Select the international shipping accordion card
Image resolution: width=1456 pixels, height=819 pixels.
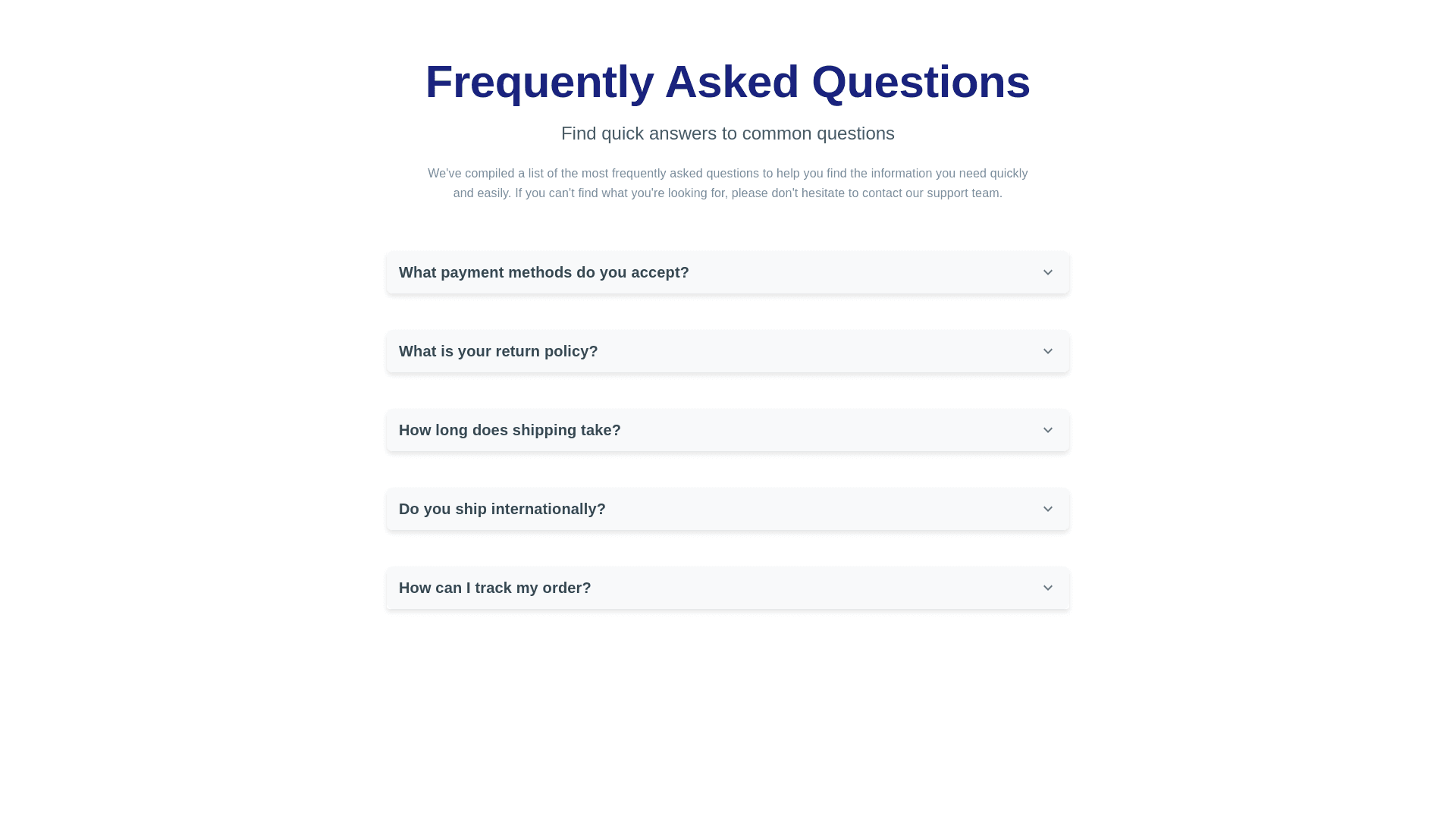834,509
